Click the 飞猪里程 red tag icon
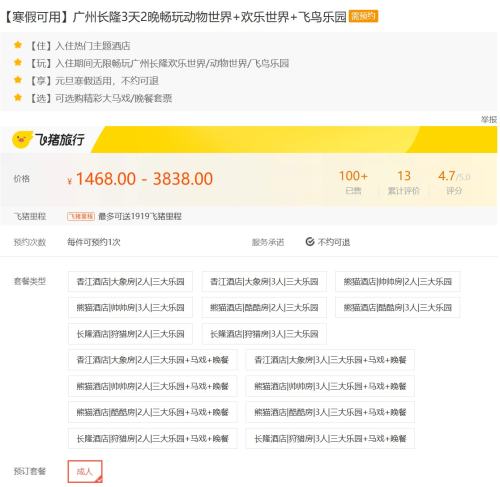This screenshot has width=500, height=487. coord(81,216)
